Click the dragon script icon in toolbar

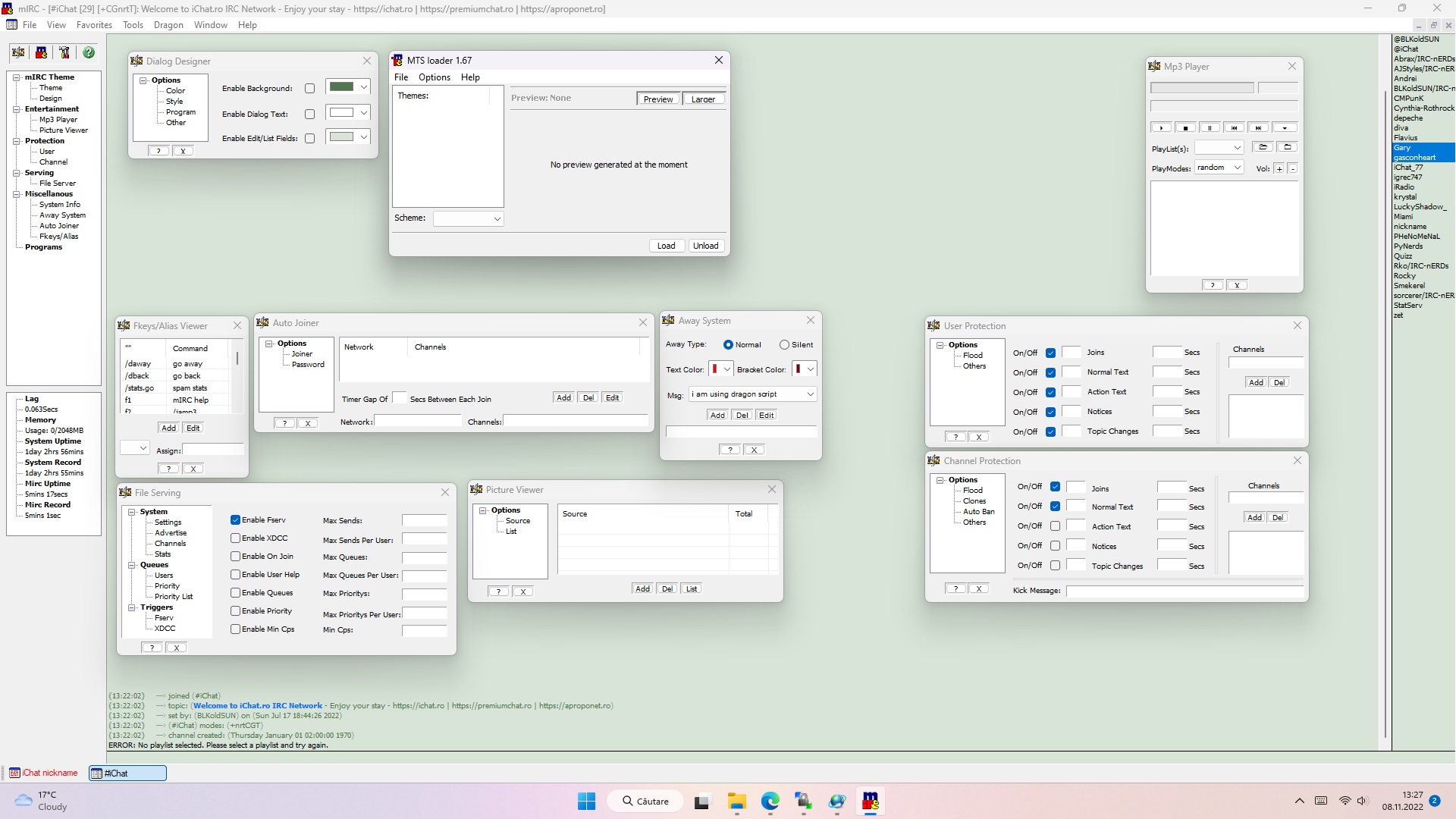click(x=18, y=52)
